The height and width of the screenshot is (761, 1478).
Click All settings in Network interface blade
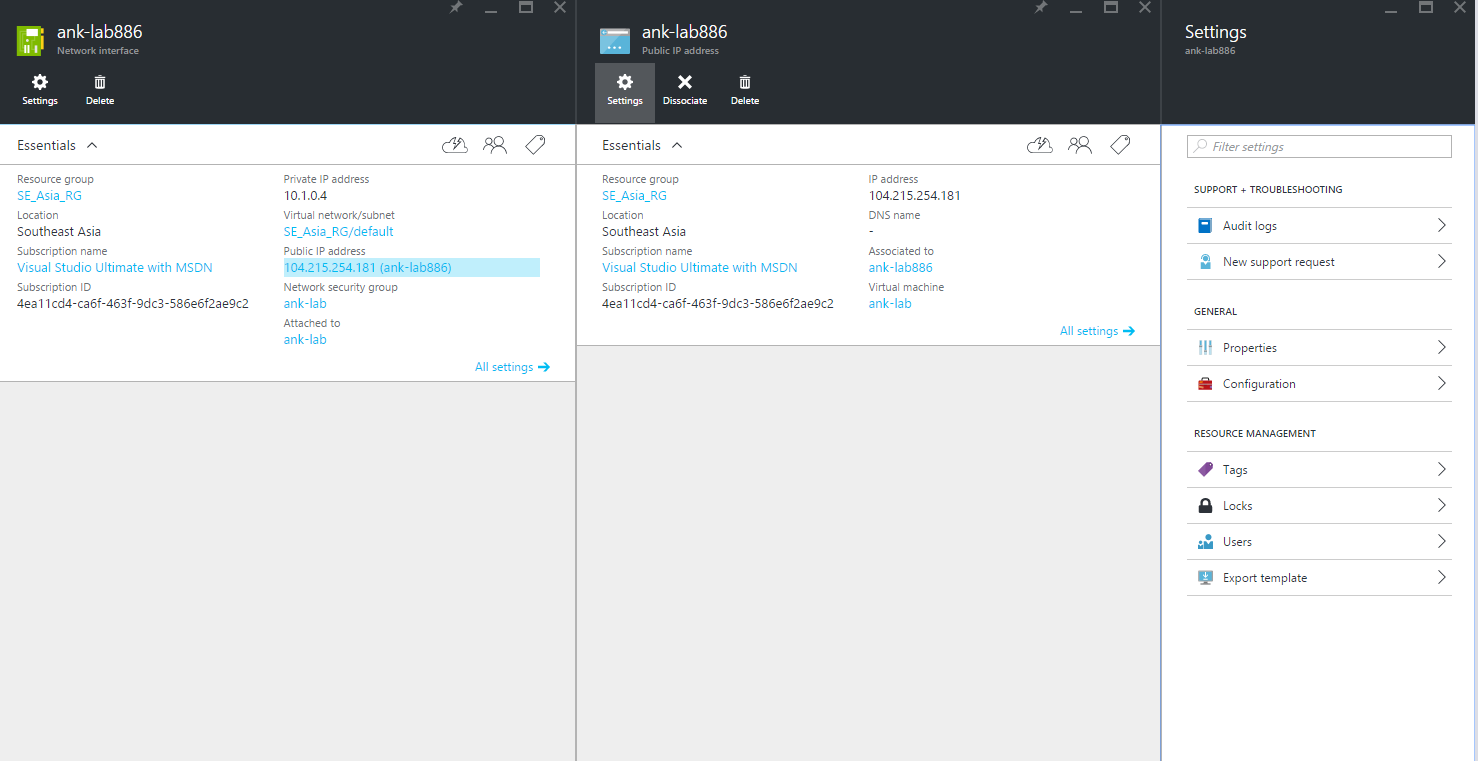[512, 367]
